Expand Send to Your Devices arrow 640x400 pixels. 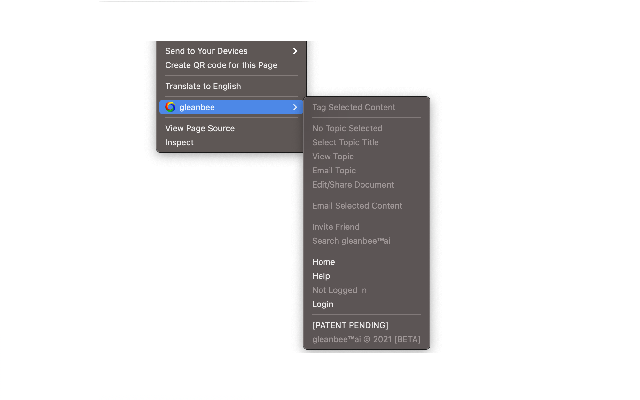pos(294,51)
